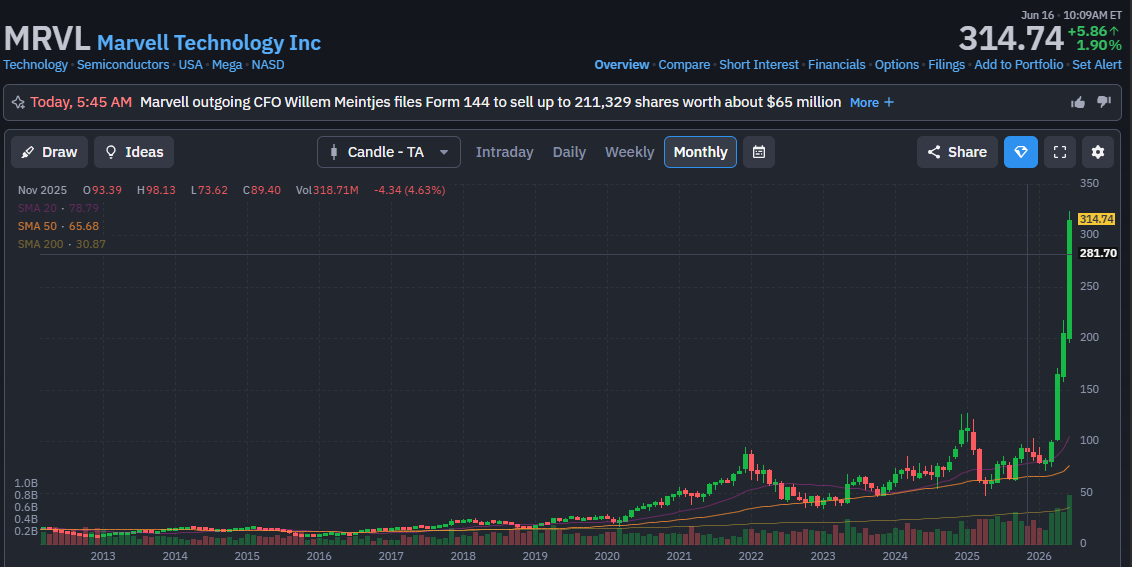Click Add to Portfolio
This screenshot has width=1132, height=567.
point(1019,64)
